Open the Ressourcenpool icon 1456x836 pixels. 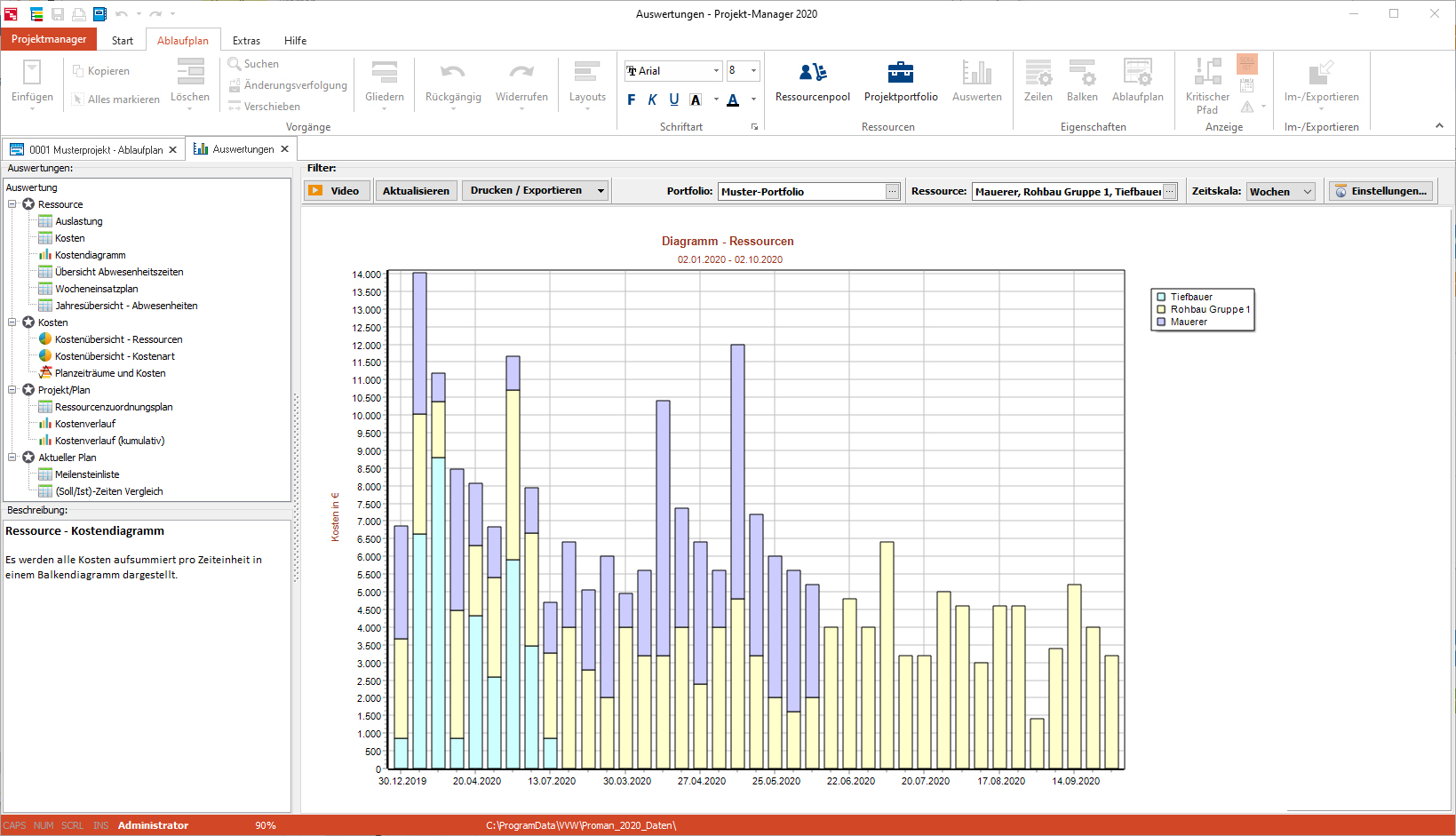[x=812, y=73]
